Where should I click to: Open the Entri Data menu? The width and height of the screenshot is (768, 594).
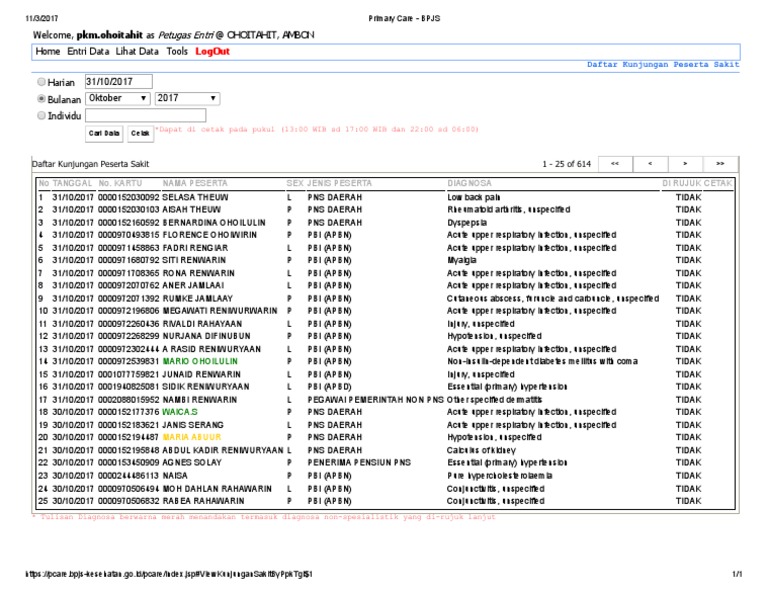(x=88, y=51)
